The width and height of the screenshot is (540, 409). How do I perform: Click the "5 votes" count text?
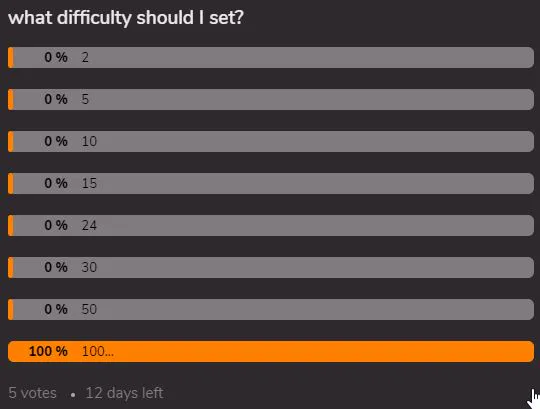coord(32,393)
